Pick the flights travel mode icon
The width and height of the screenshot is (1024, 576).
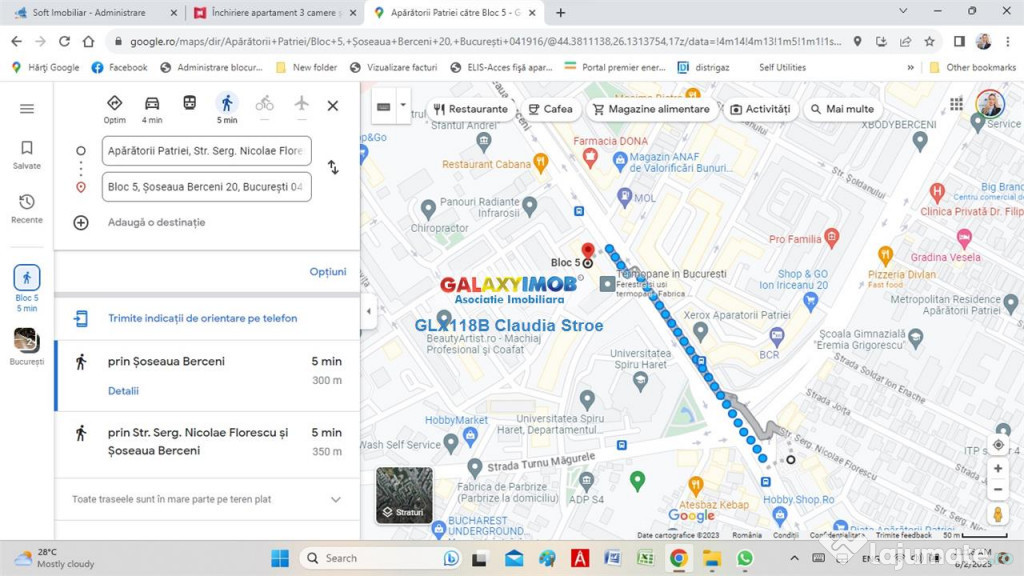click(301, 103)
